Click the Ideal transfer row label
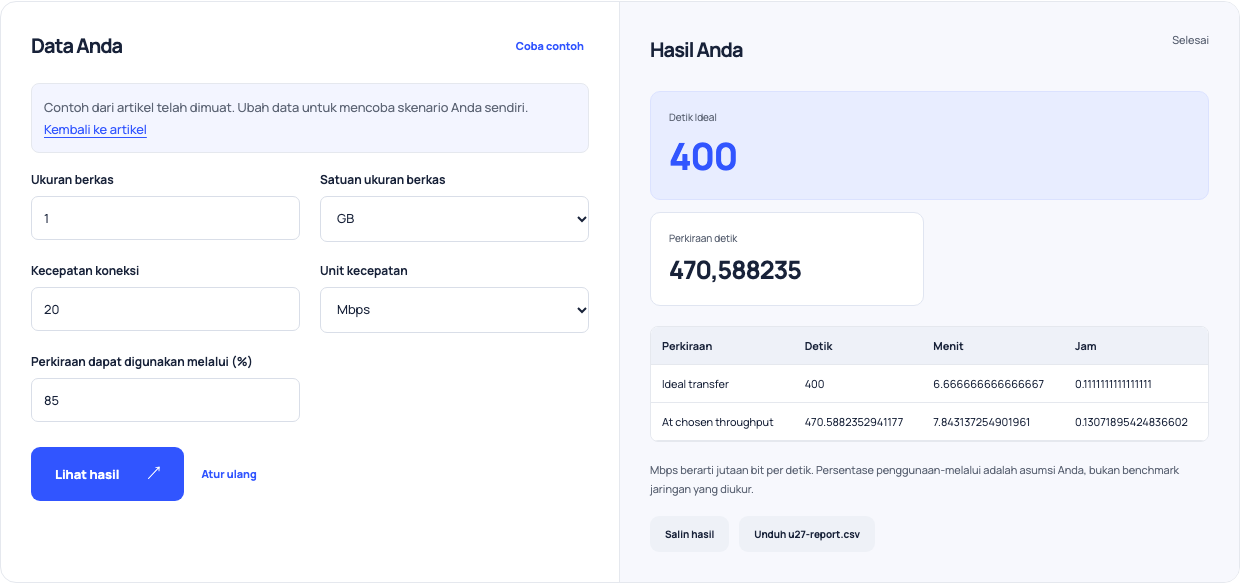This screenshot has width=1240, height=584. (695, 384)
